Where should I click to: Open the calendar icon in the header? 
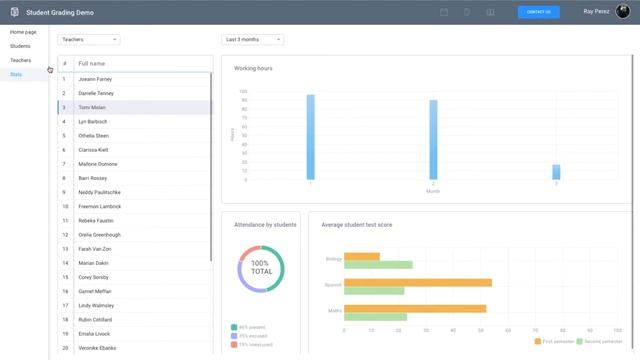(444, 12)
